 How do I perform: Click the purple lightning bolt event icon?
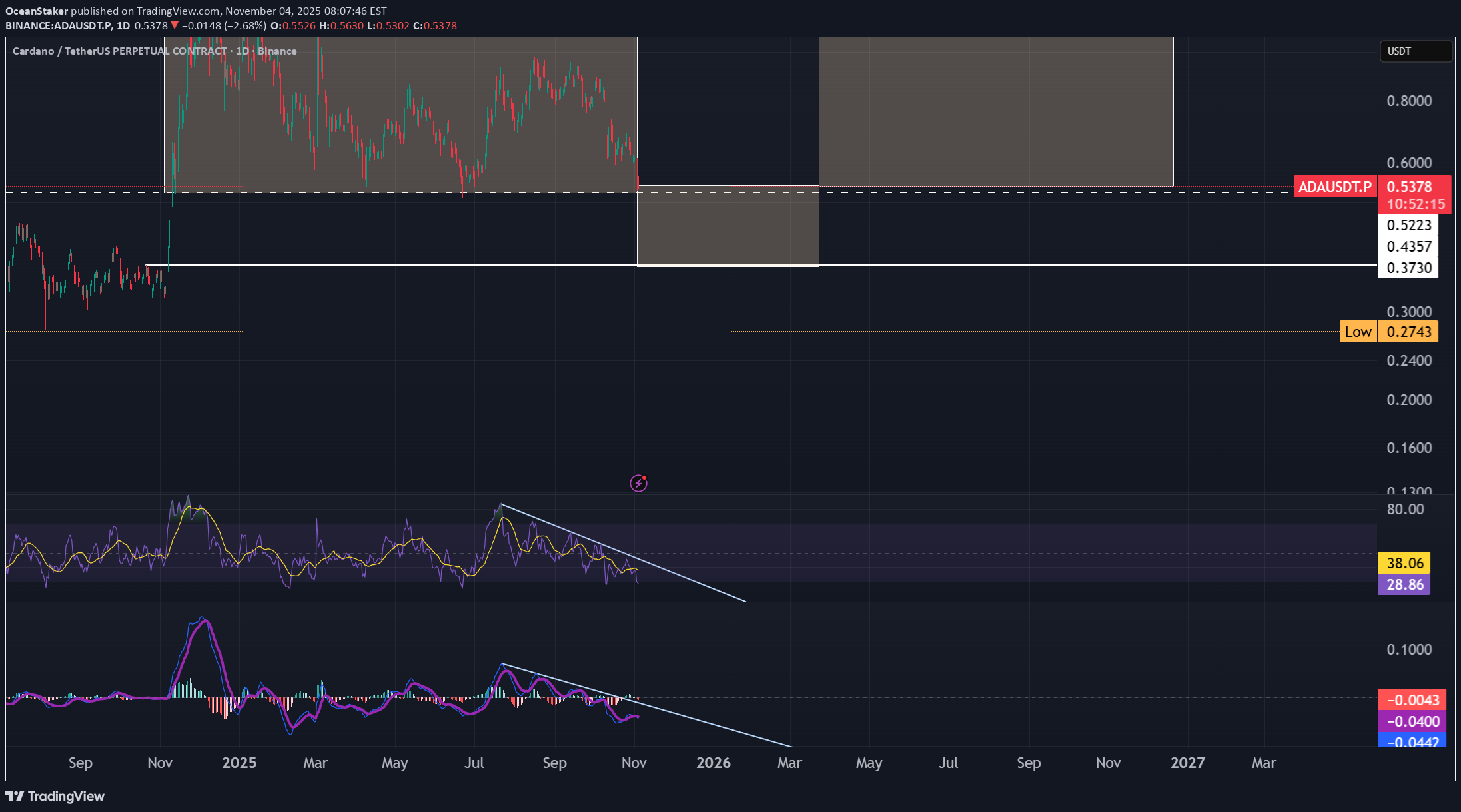click(638, 483)
